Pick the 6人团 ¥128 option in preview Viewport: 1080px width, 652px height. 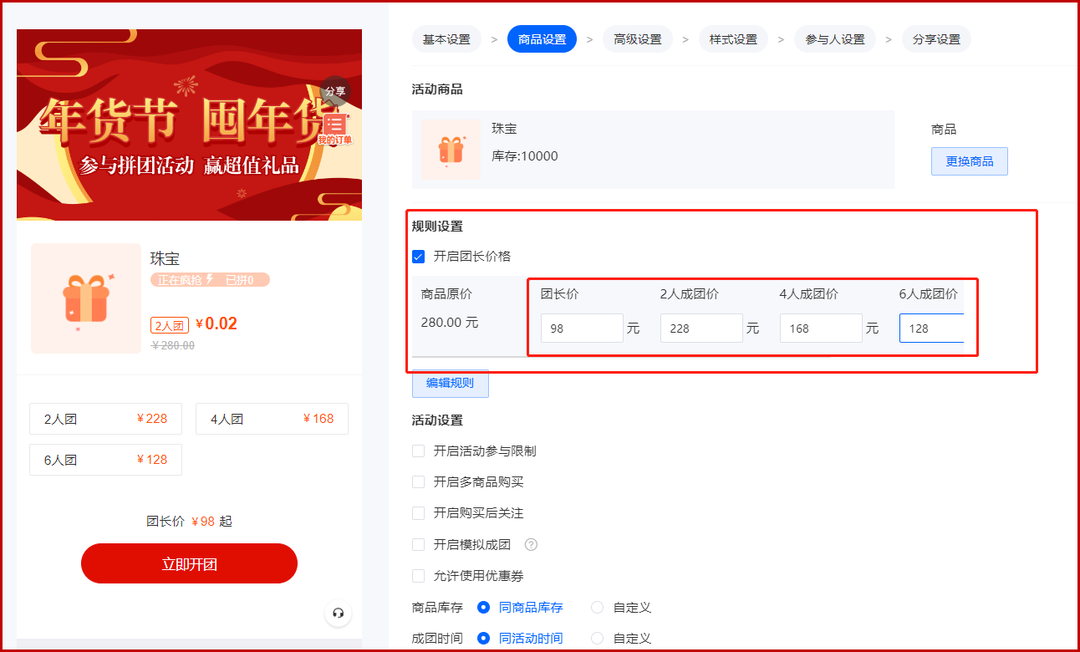click(105, 460)
